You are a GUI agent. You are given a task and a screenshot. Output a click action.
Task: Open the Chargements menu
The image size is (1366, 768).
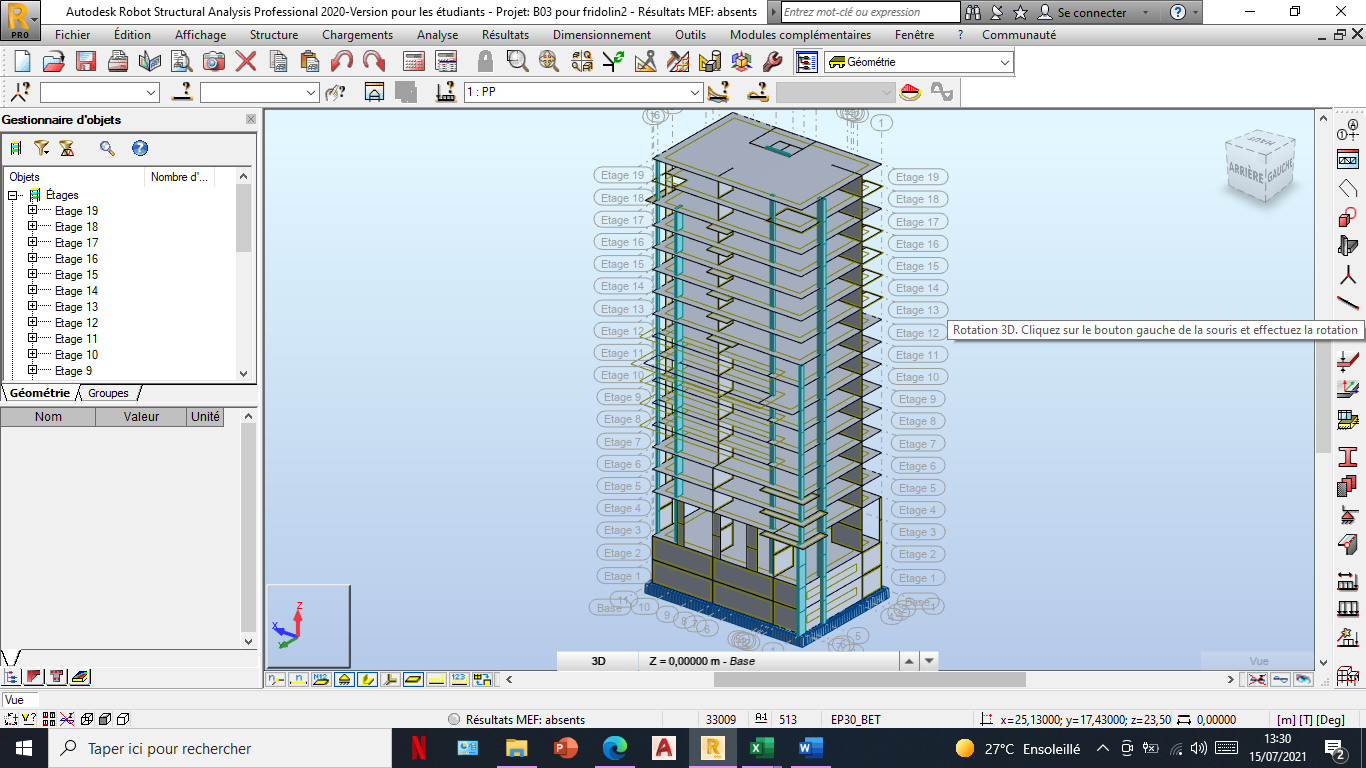pos(357,35)
